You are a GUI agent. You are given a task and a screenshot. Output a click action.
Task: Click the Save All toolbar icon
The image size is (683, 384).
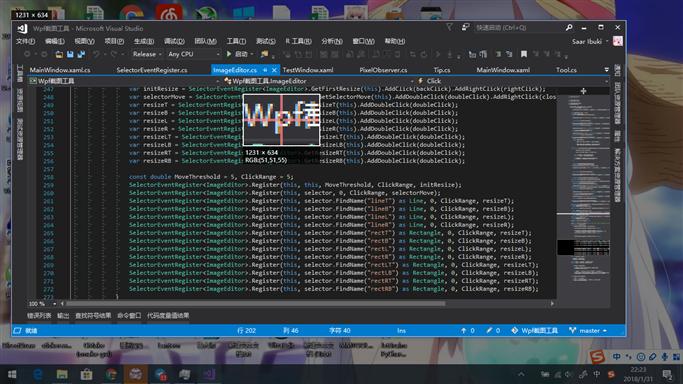81,54
